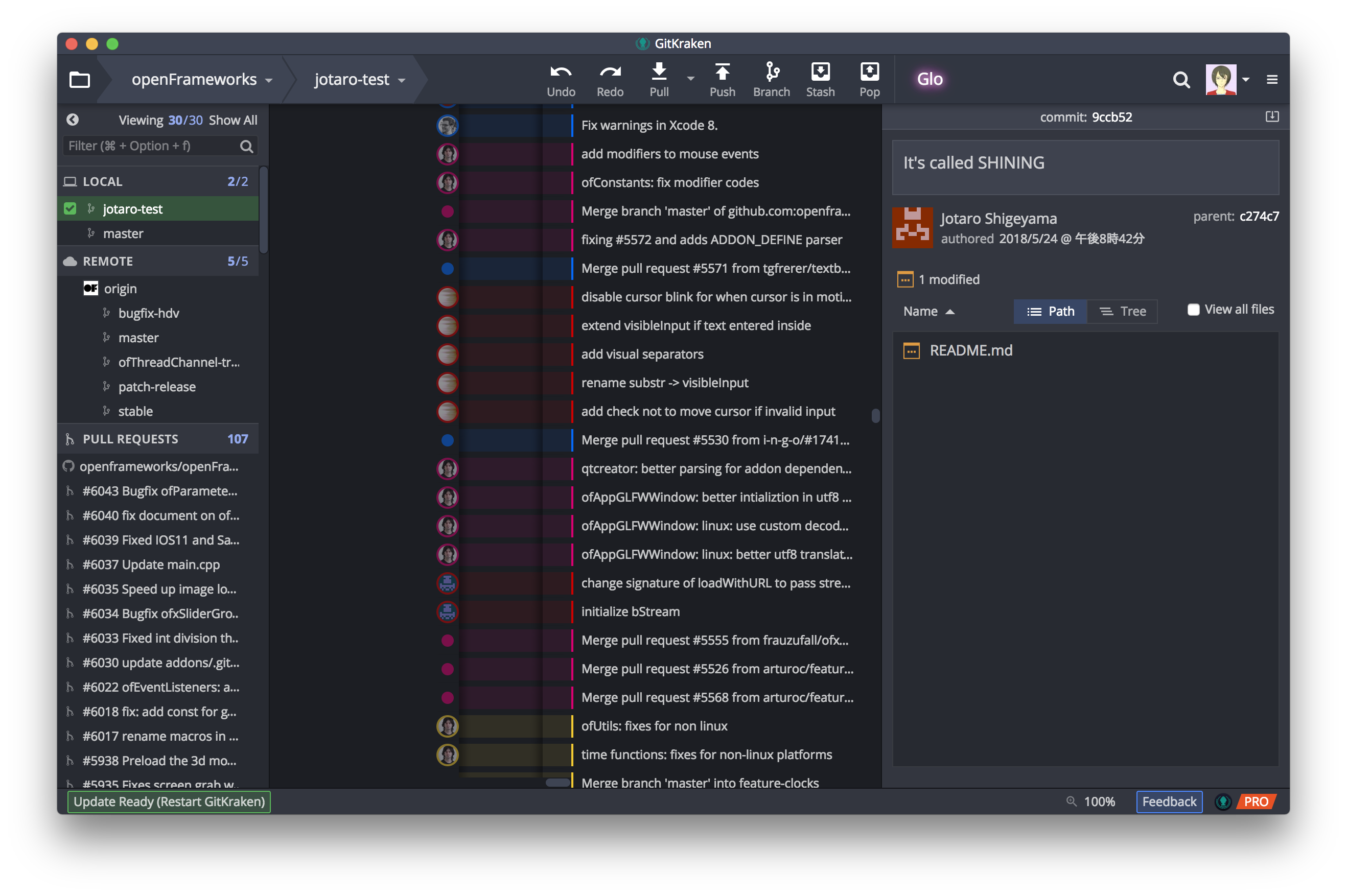Screen dimensions: 1347x896
Task: Select the Path view tab
Action: 1051,311
